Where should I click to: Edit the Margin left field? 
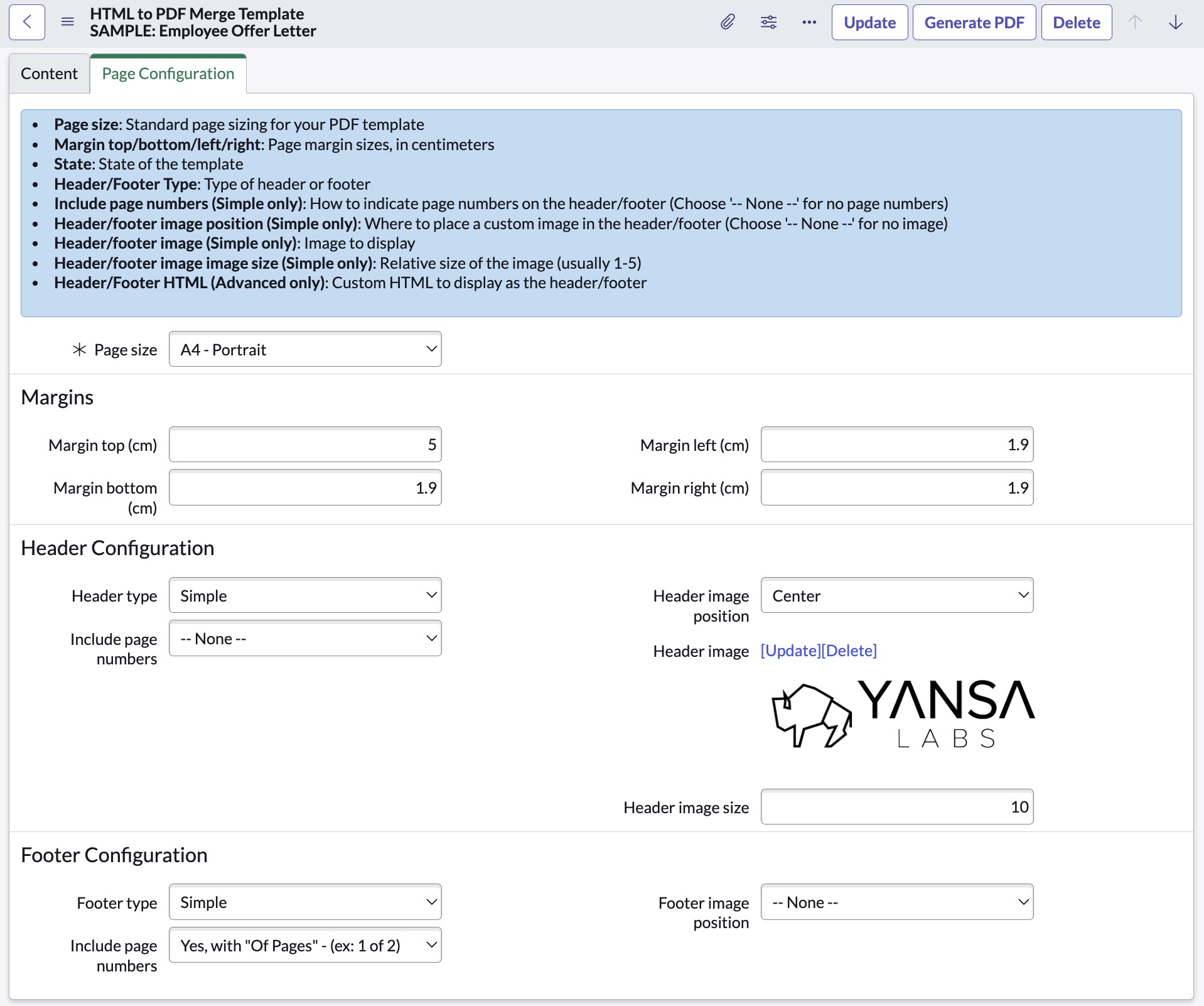point(897,445)
